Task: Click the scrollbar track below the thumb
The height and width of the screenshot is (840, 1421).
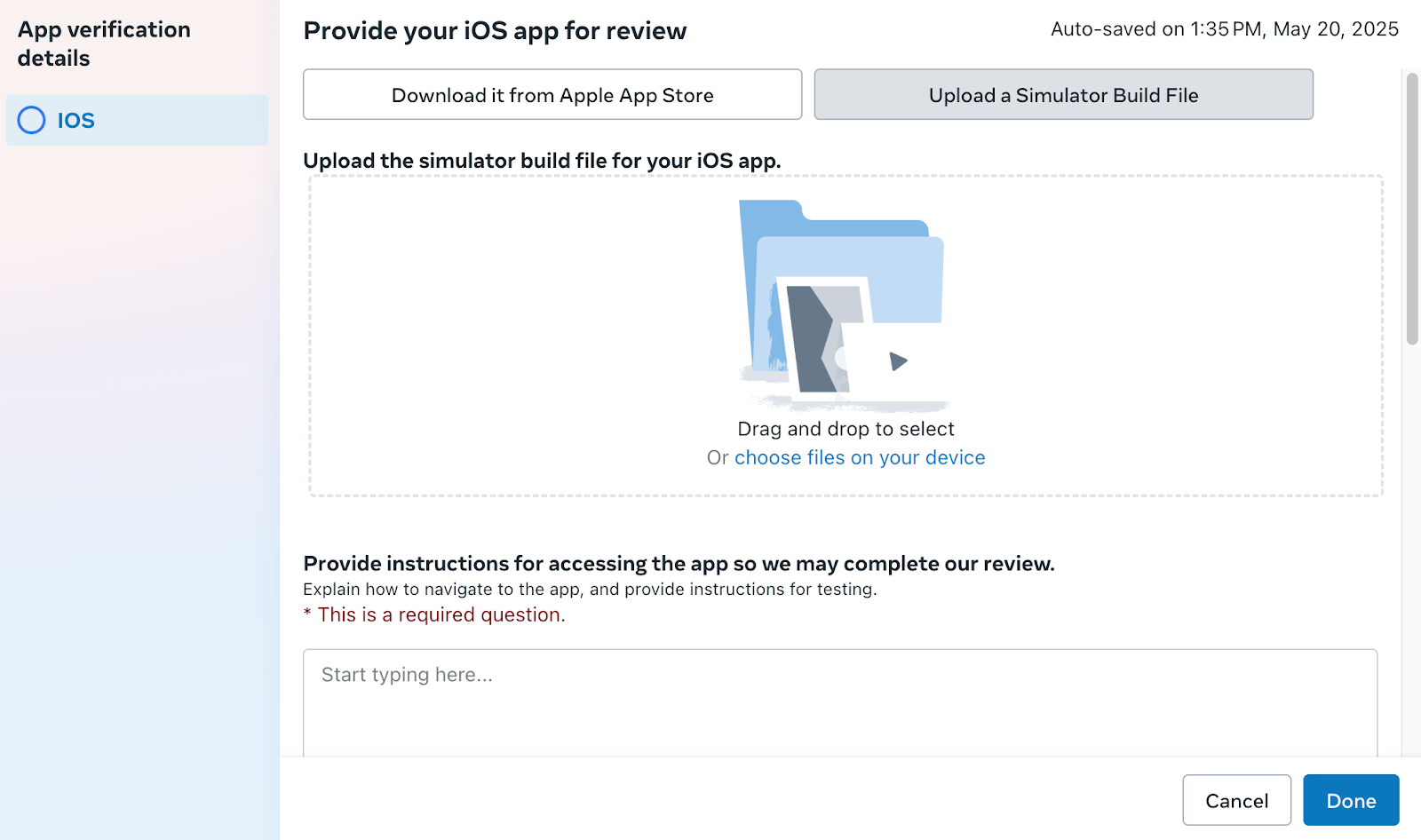Action: click(1412, 551)
